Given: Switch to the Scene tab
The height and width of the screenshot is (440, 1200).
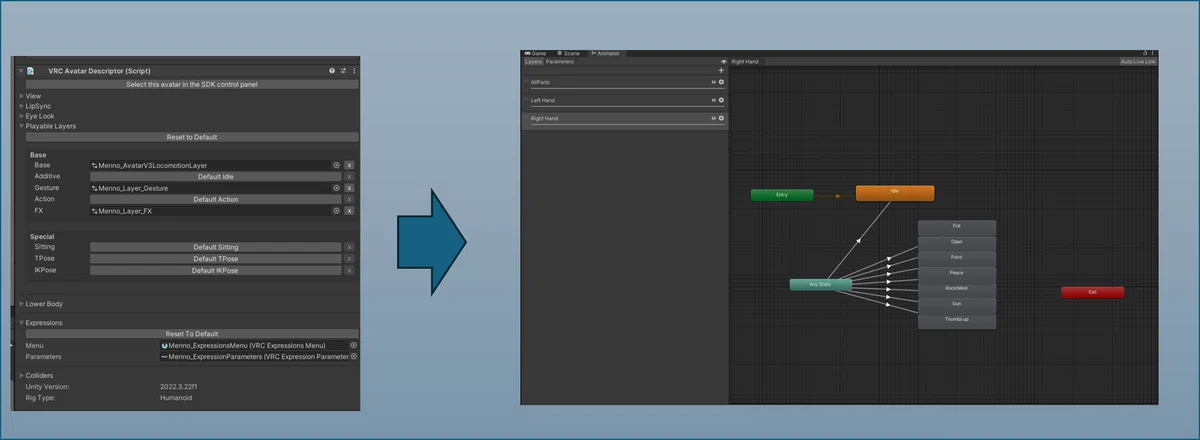Looking at the screenshot, I should click(570, 53).
